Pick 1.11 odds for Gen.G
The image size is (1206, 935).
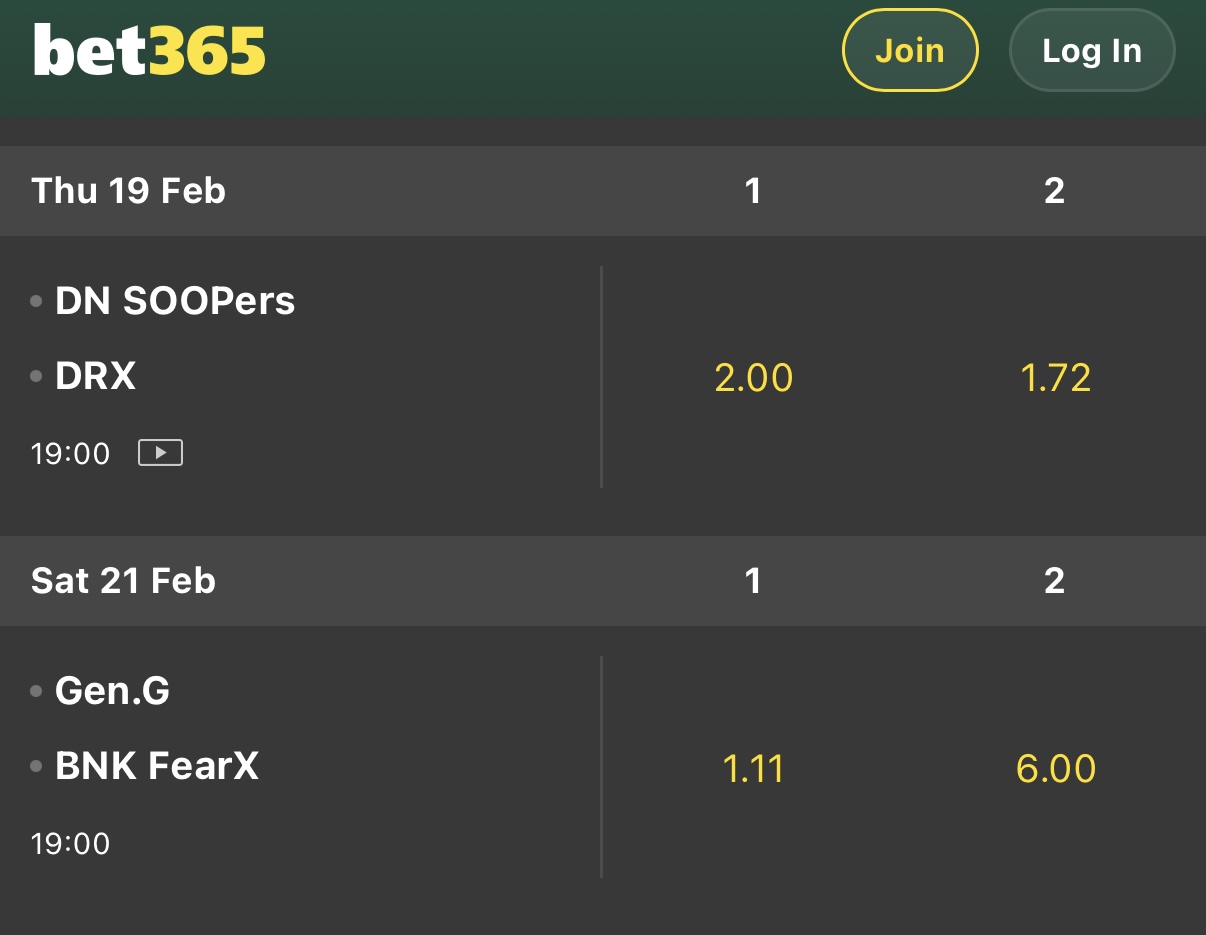click(x=753, y=768)
